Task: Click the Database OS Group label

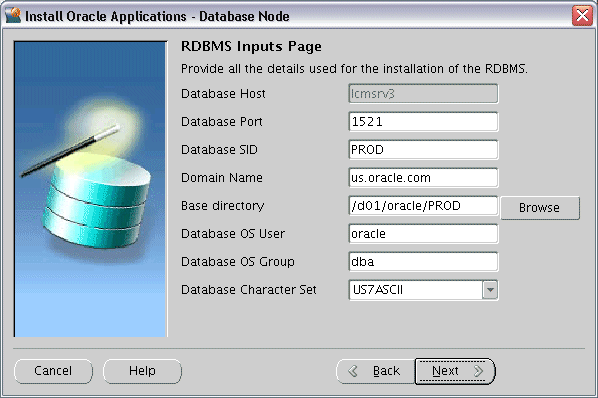Action: click(238, 262)
